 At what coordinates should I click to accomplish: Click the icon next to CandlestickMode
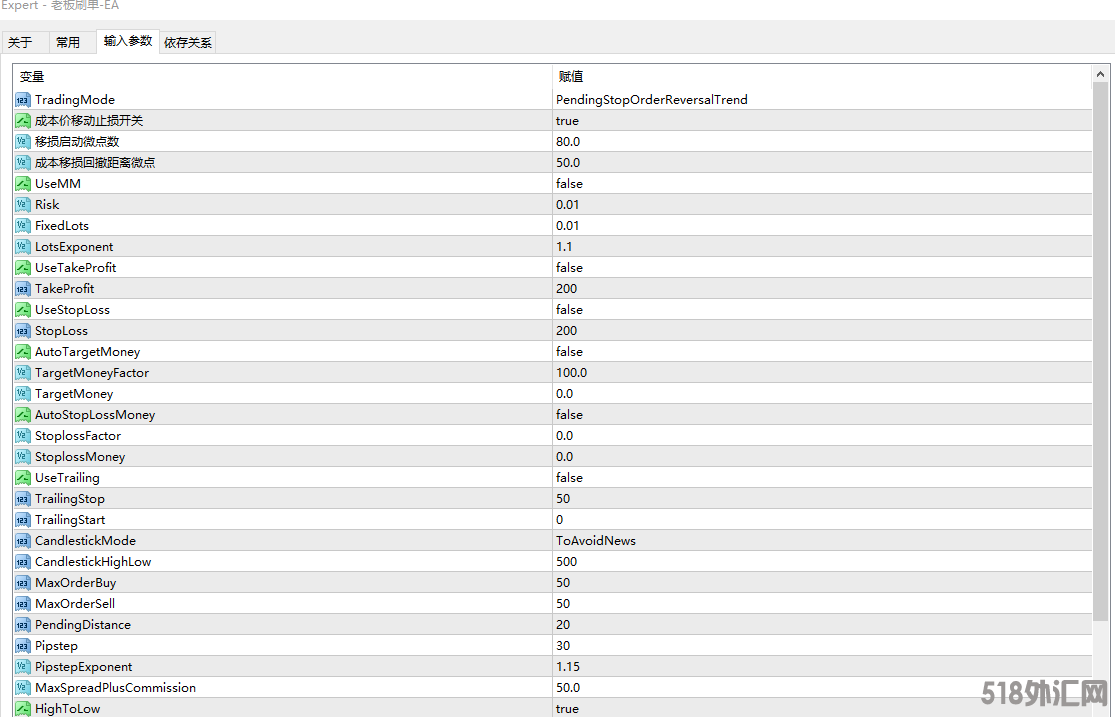pyautogui.click(x=23, y=541)
